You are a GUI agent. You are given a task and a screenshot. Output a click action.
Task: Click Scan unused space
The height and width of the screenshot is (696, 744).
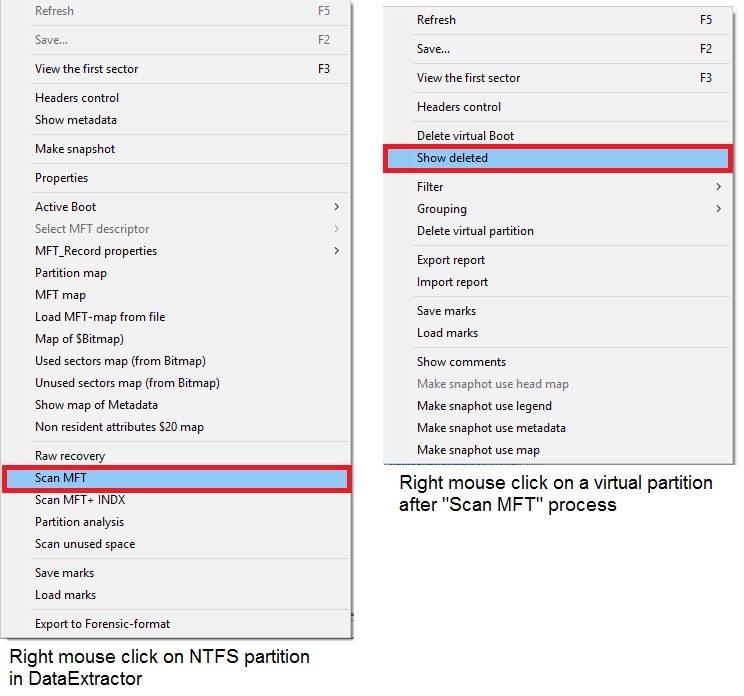pyautogui.click(x=85, y=544)
